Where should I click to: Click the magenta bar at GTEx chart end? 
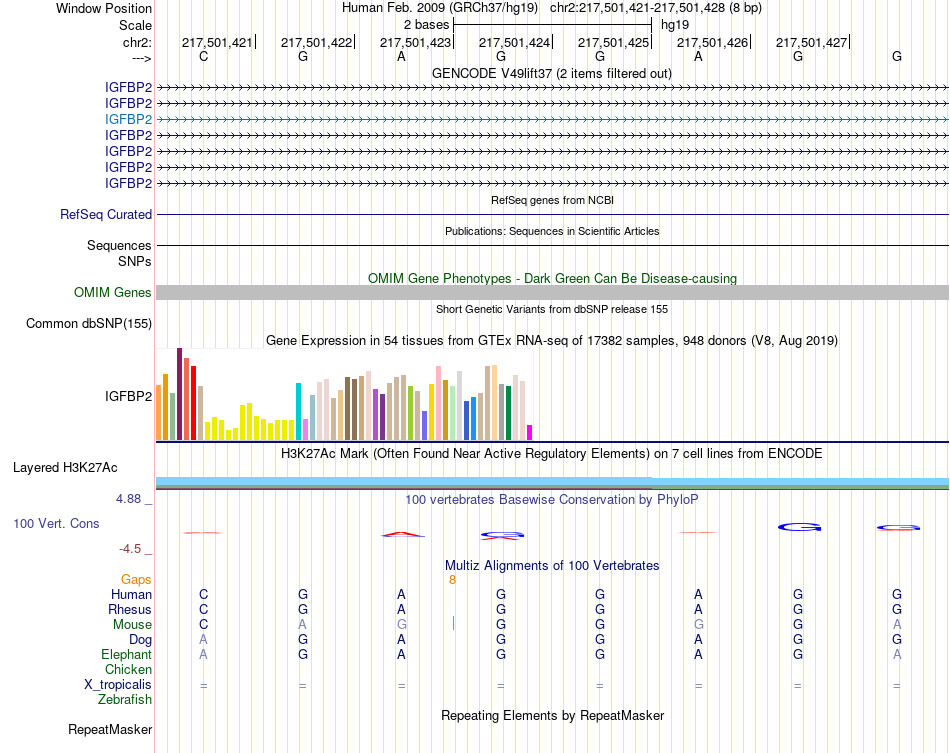[x=530, y=433]
